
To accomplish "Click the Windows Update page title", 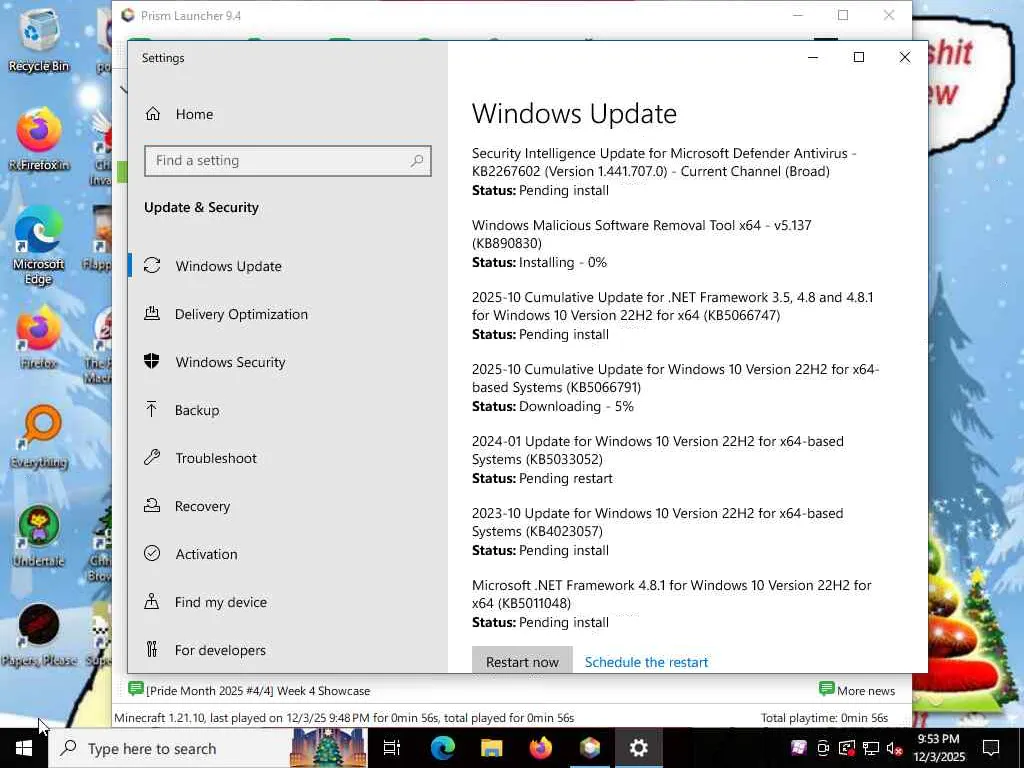I will click(574, 114).
